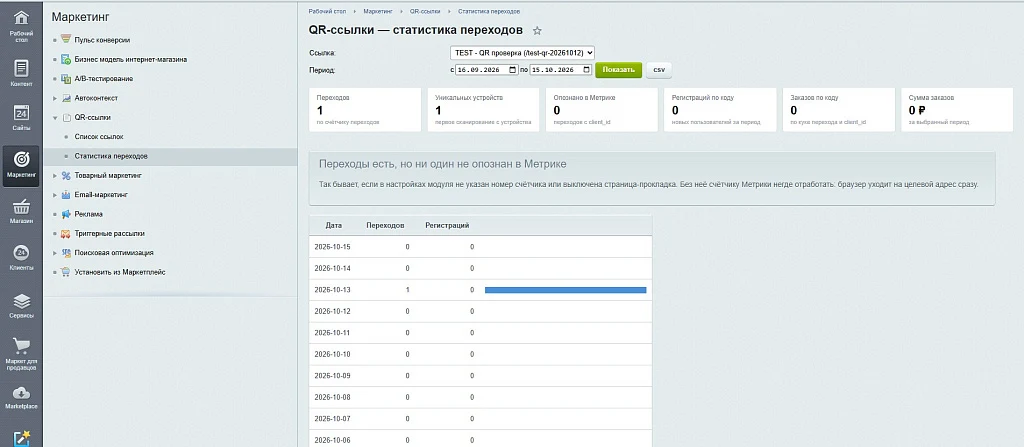Viewport: 1024px width, 447px height.
Task: Open end date calendar picker icon
Action: (586, 70)
